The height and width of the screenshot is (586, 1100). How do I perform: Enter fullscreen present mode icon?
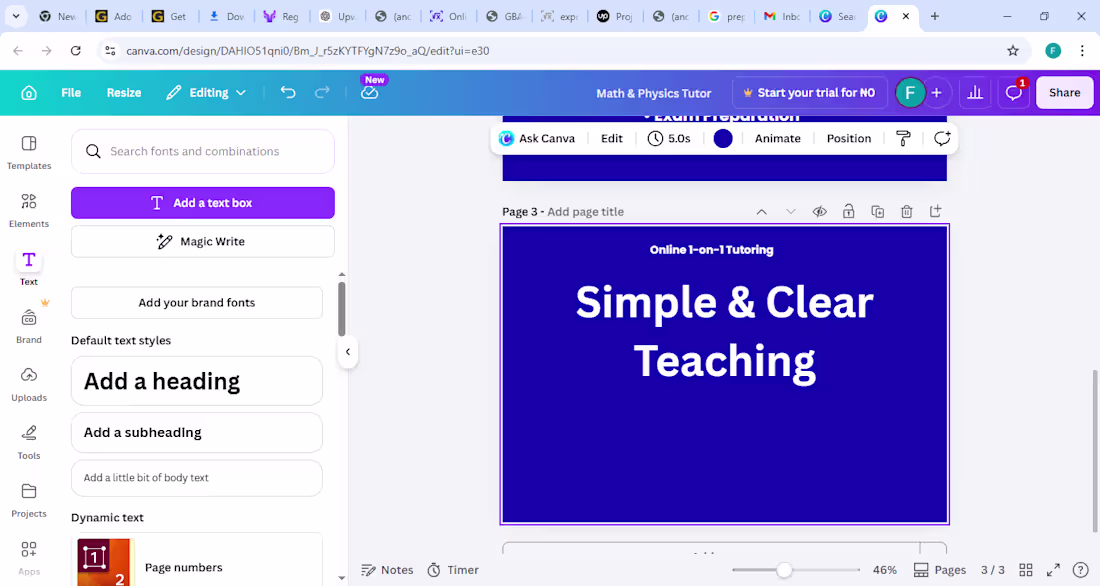click(1053, 570)
